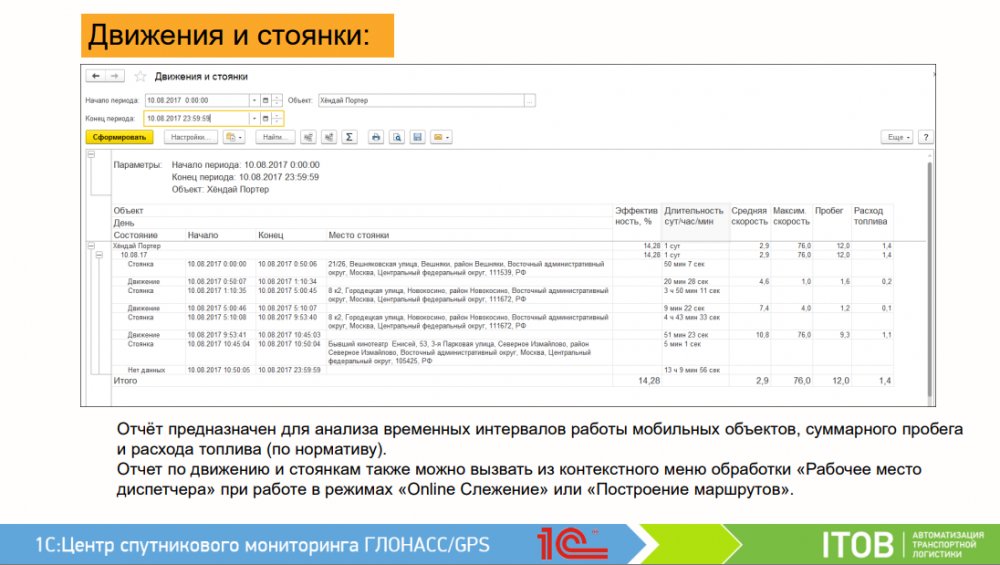Open the Настройки... settings button
The image size is (1000, 565).
coord(191,137)
